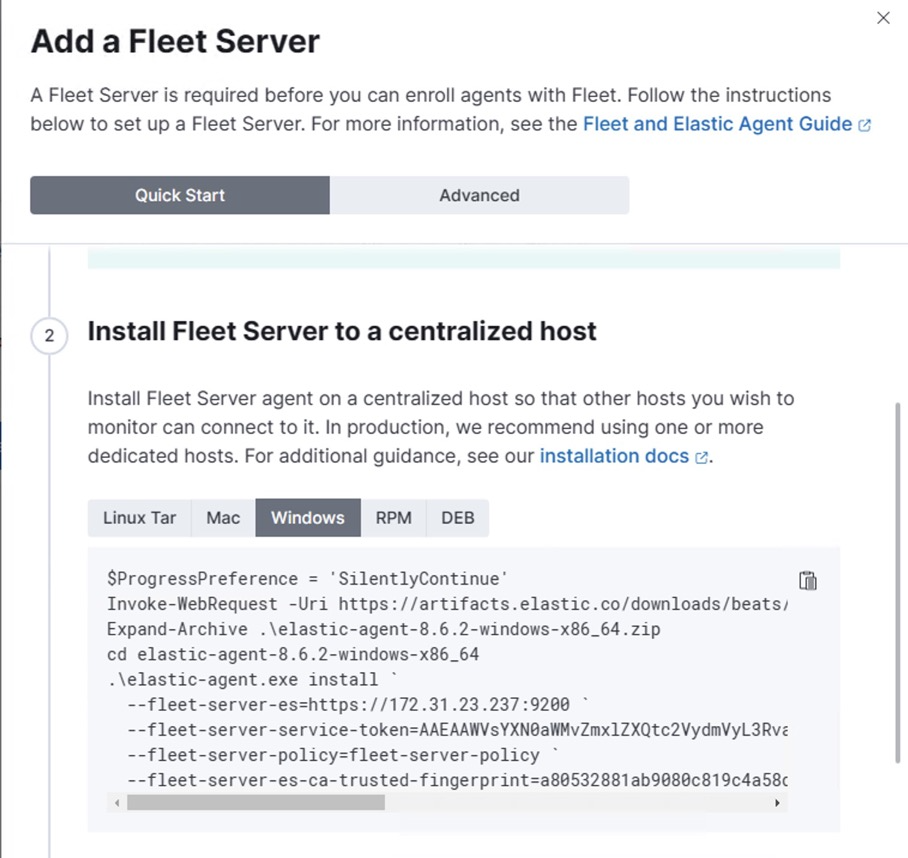Click the fleet-server-policy line in the code
This screenshot has width=908, height=858.
(333, 755)
